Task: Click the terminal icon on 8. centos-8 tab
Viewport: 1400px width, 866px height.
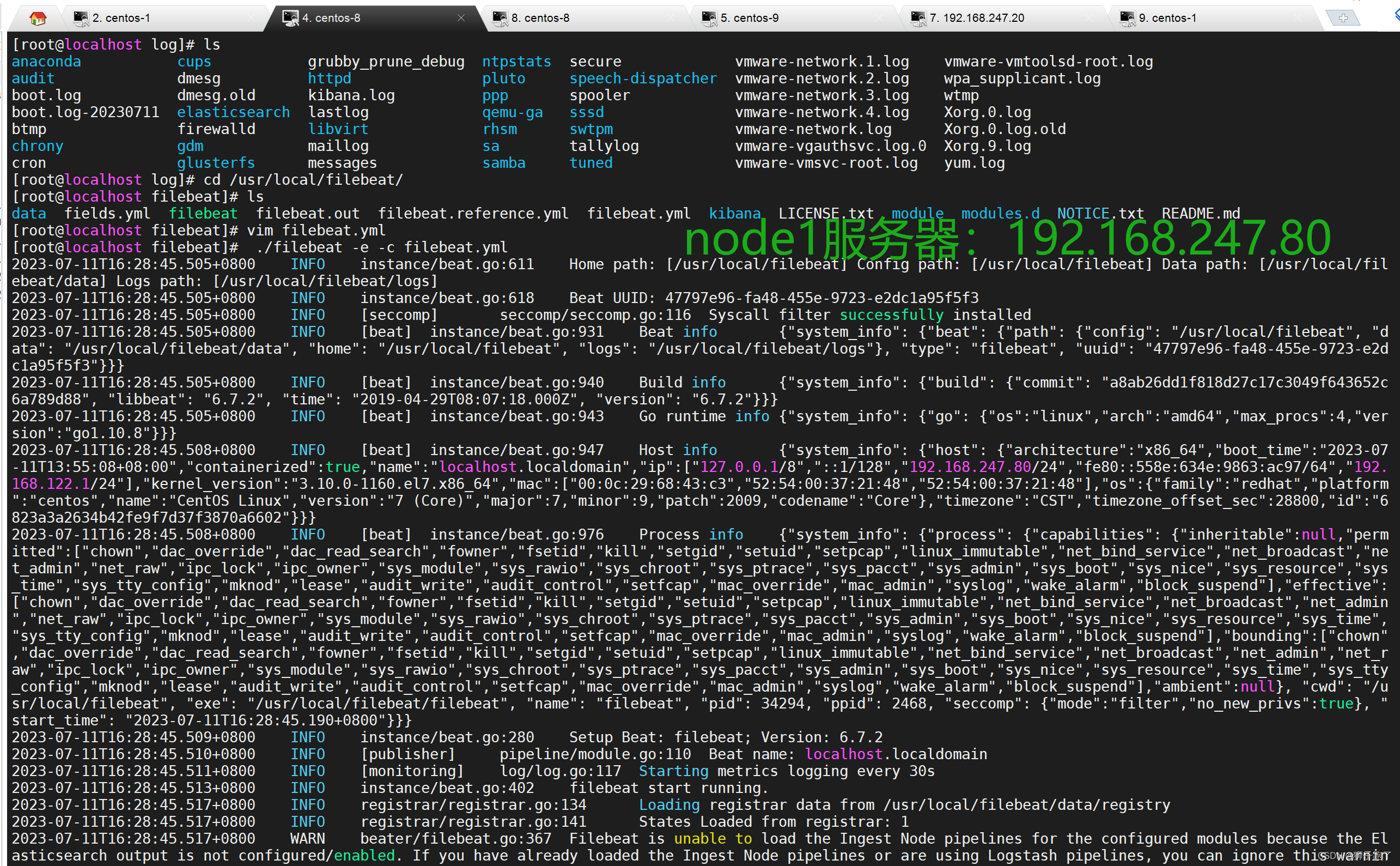Action: [500, 19]
